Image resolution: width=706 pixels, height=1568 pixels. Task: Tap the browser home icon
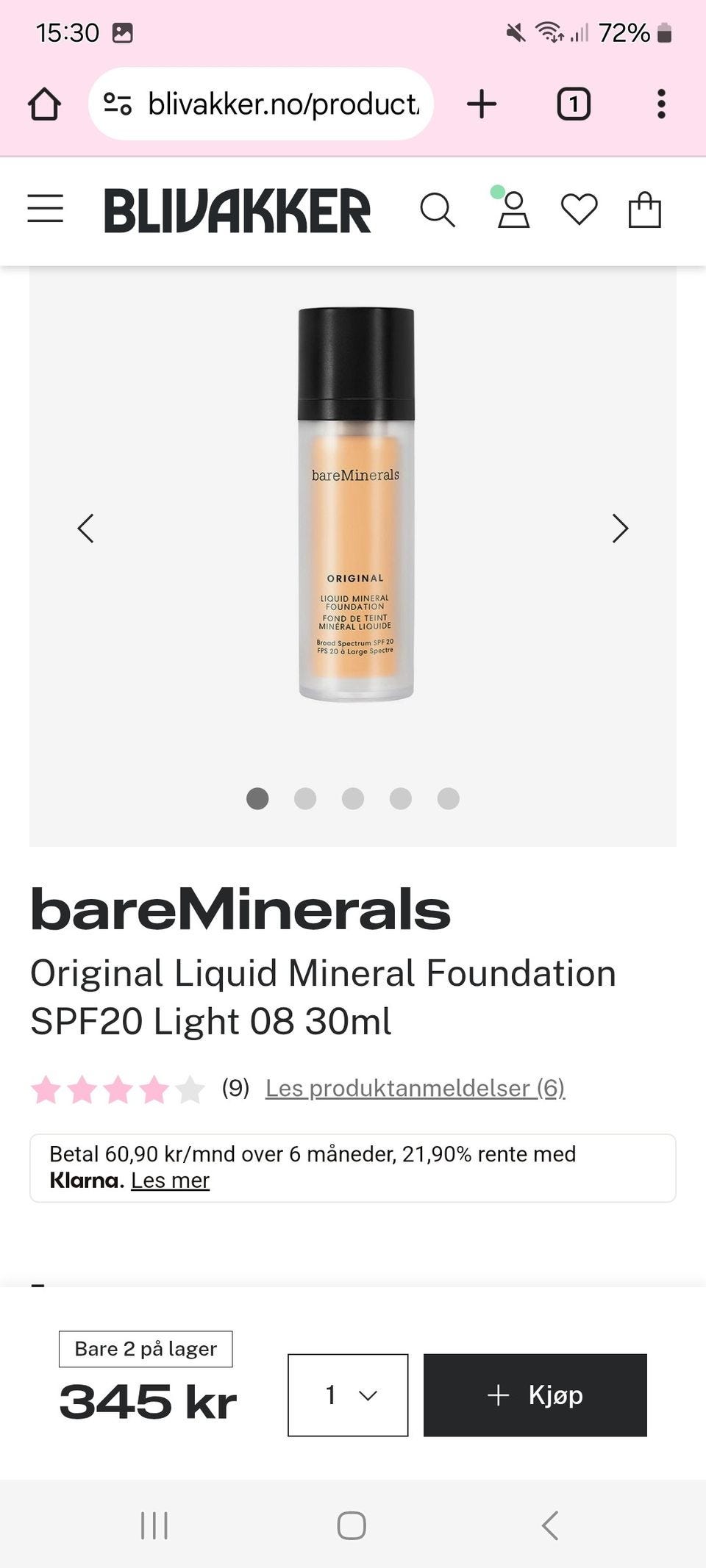44,104
